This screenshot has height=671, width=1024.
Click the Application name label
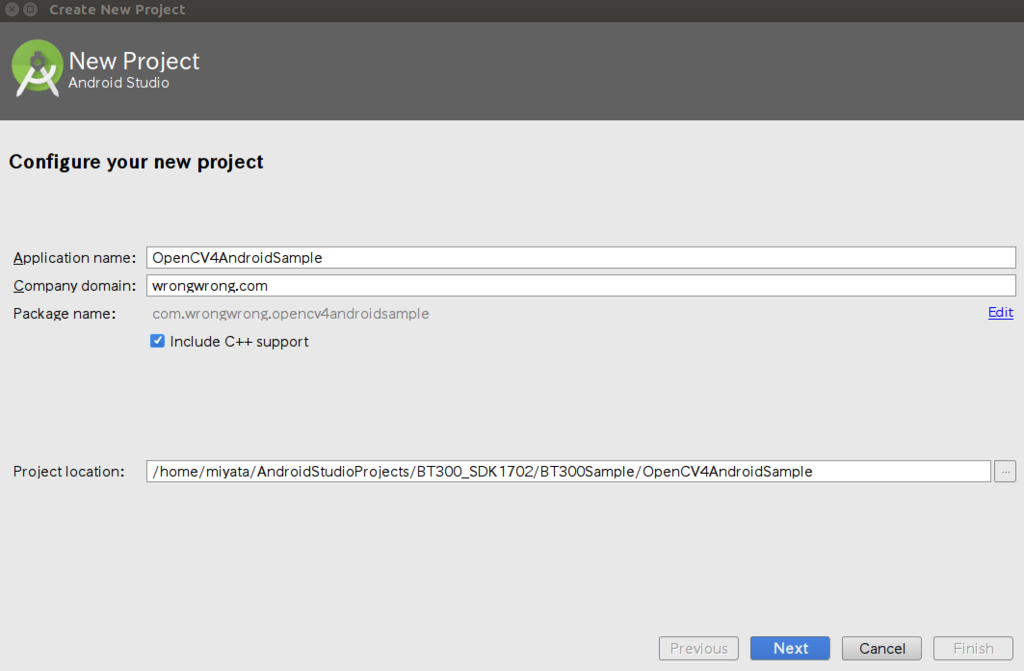74,257
